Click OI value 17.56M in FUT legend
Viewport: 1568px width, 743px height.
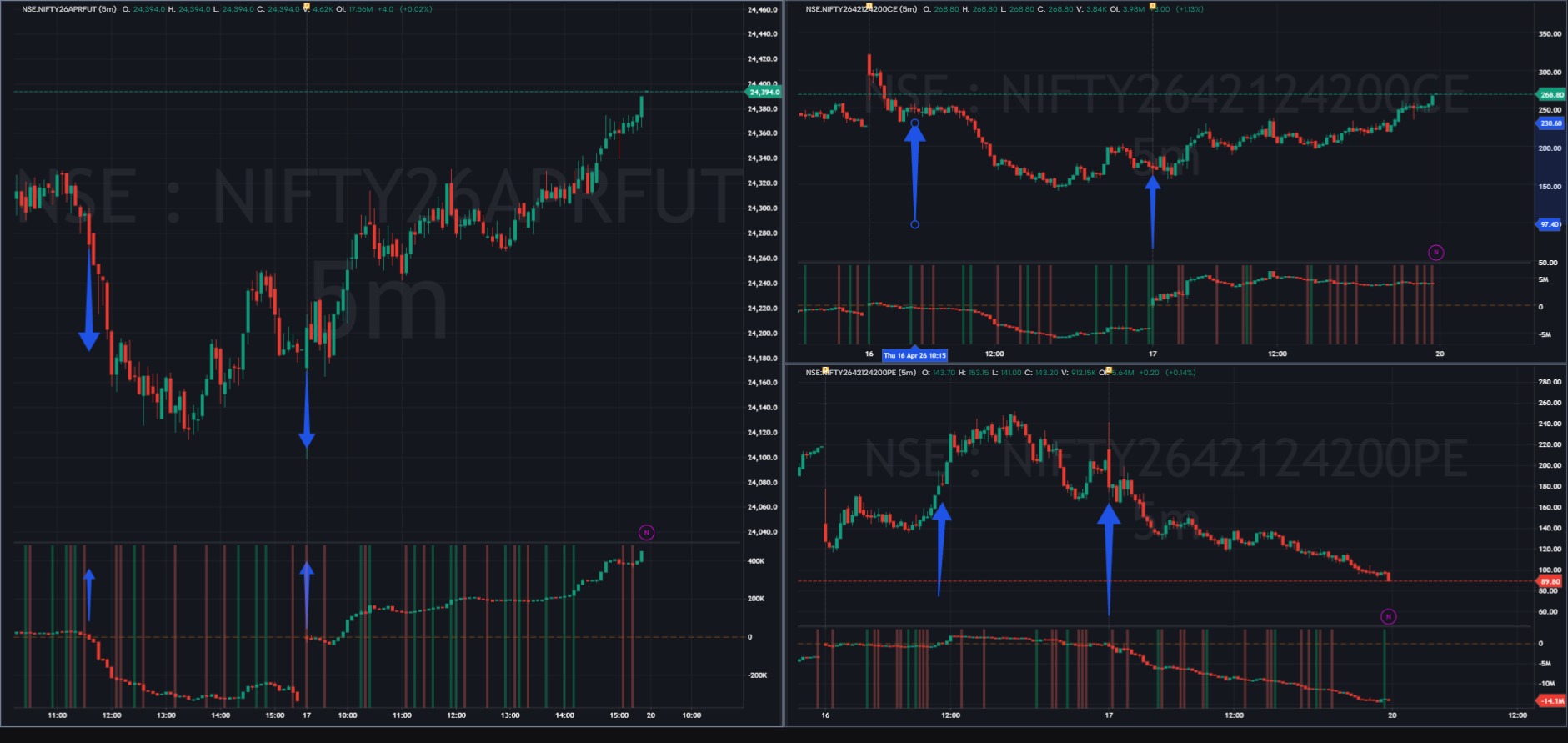(360, 9)
